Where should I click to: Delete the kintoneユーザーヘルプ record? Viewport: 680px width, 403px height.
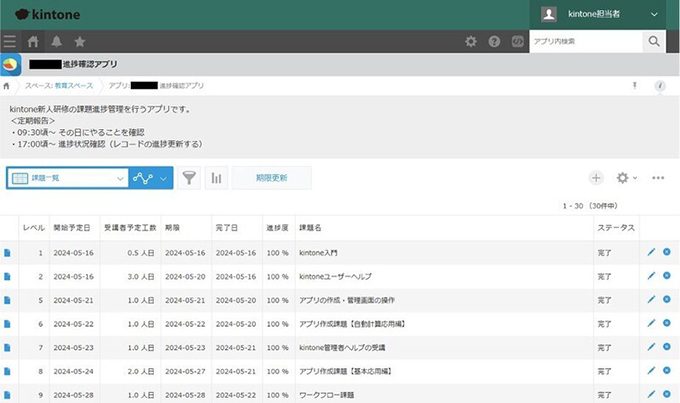[667, 276]
